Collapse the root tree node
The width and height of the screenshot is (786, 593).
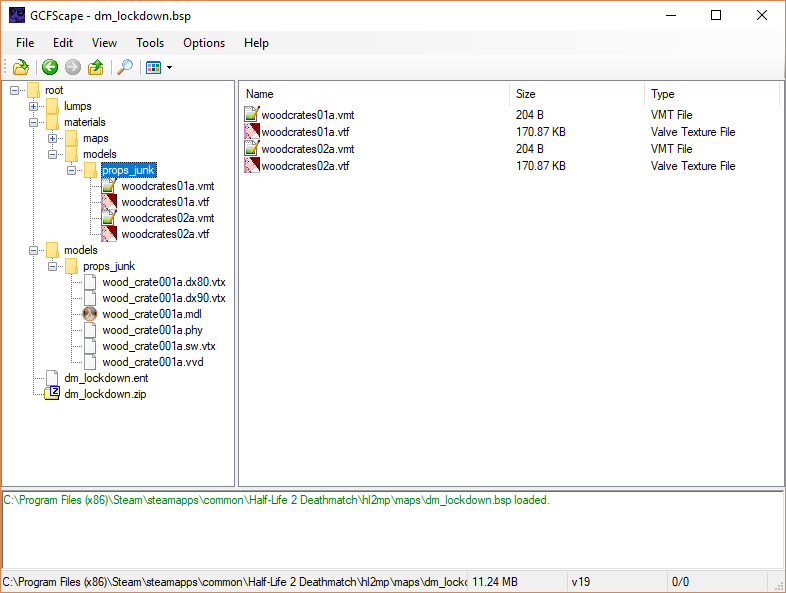click(x=15, y=91)
